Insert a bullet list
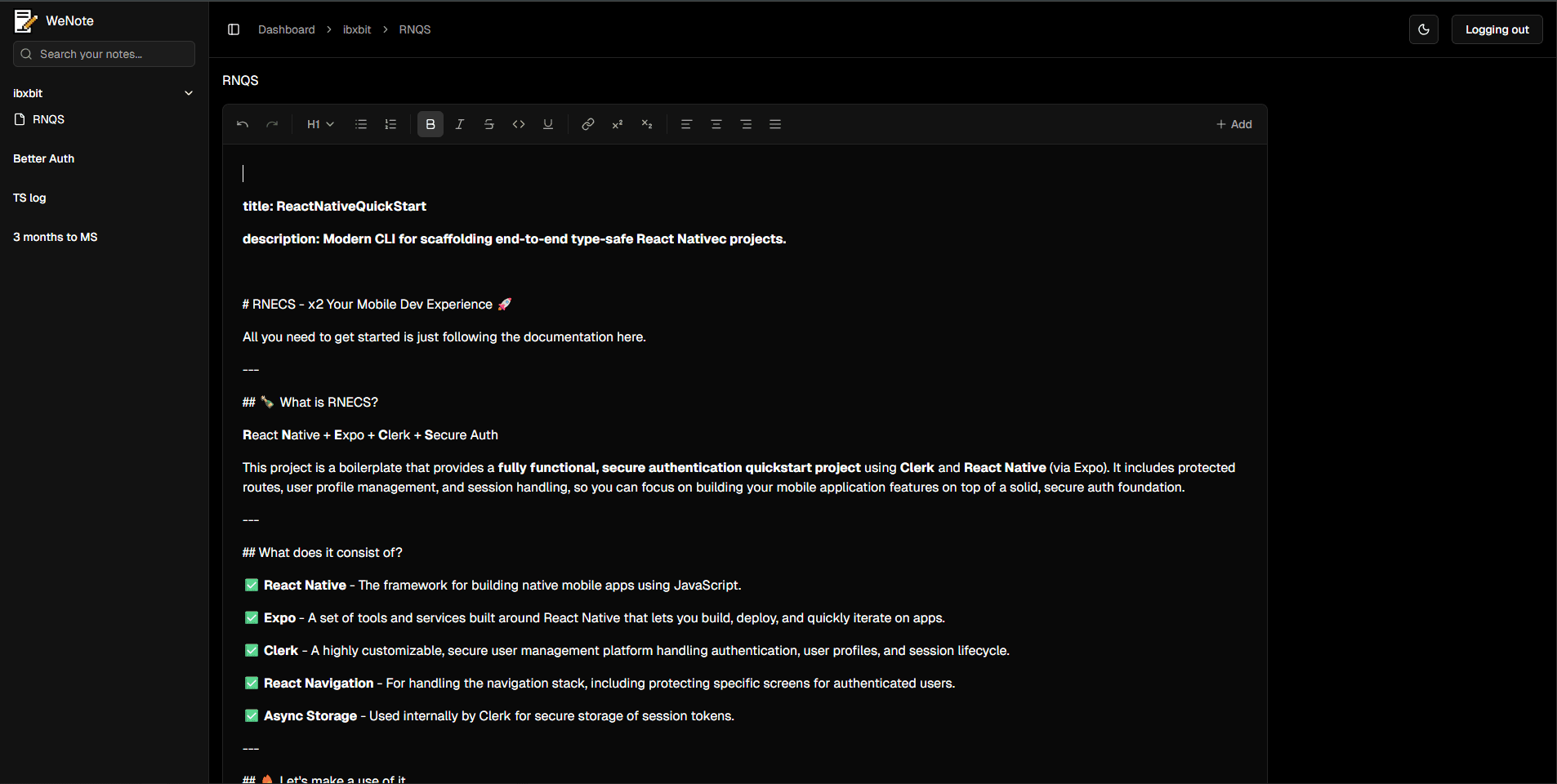Screen dimensions: 1557x784 [x=361, y=124]
